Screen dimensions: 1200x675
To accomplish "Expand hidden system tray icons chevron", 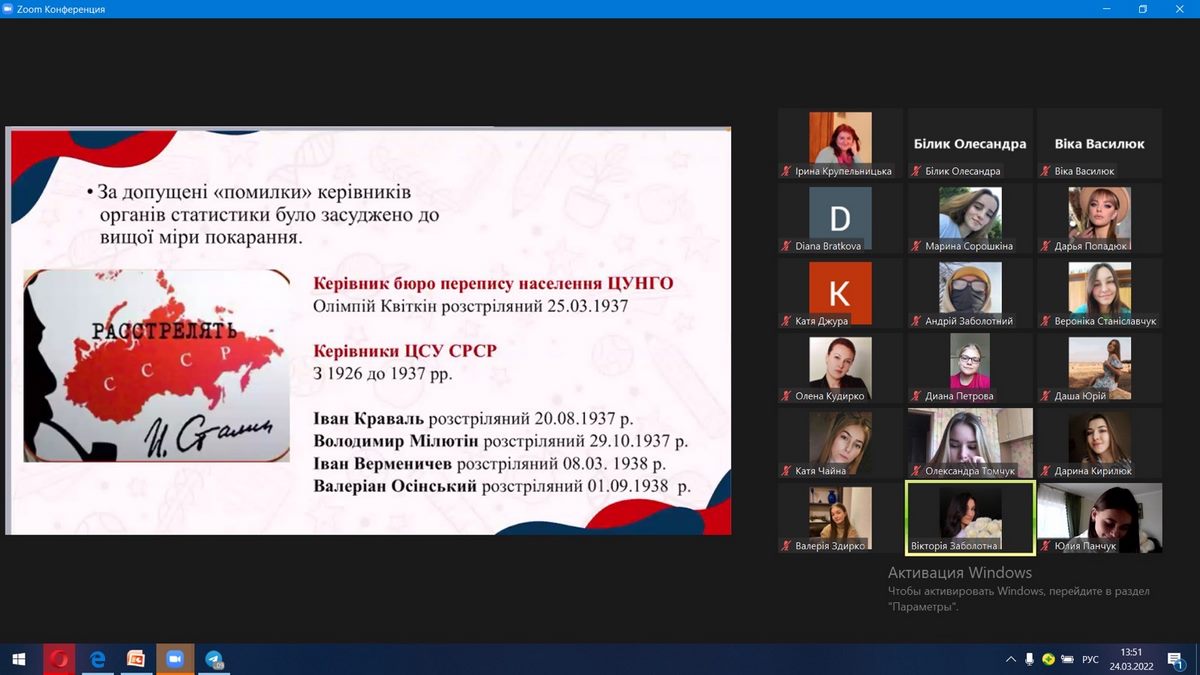I will [1011, 659].
